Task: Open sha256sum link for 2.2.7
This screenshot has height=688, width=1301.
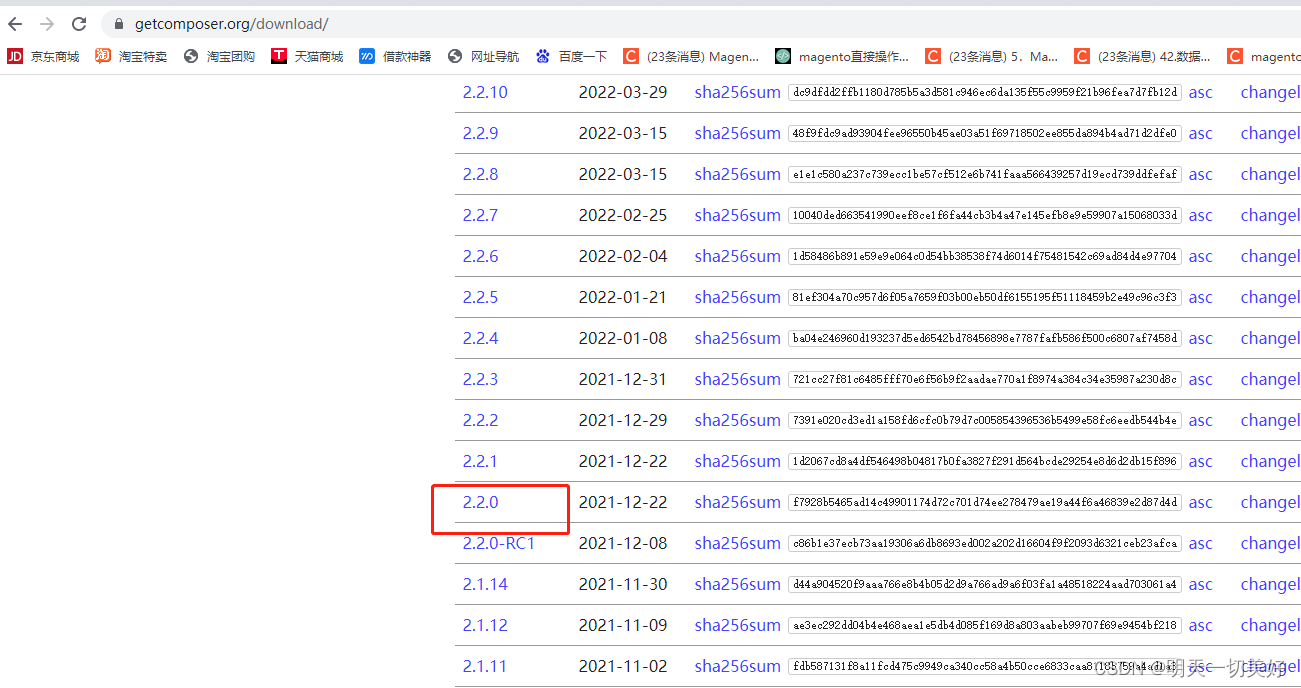Action: [x=737, y=215]
